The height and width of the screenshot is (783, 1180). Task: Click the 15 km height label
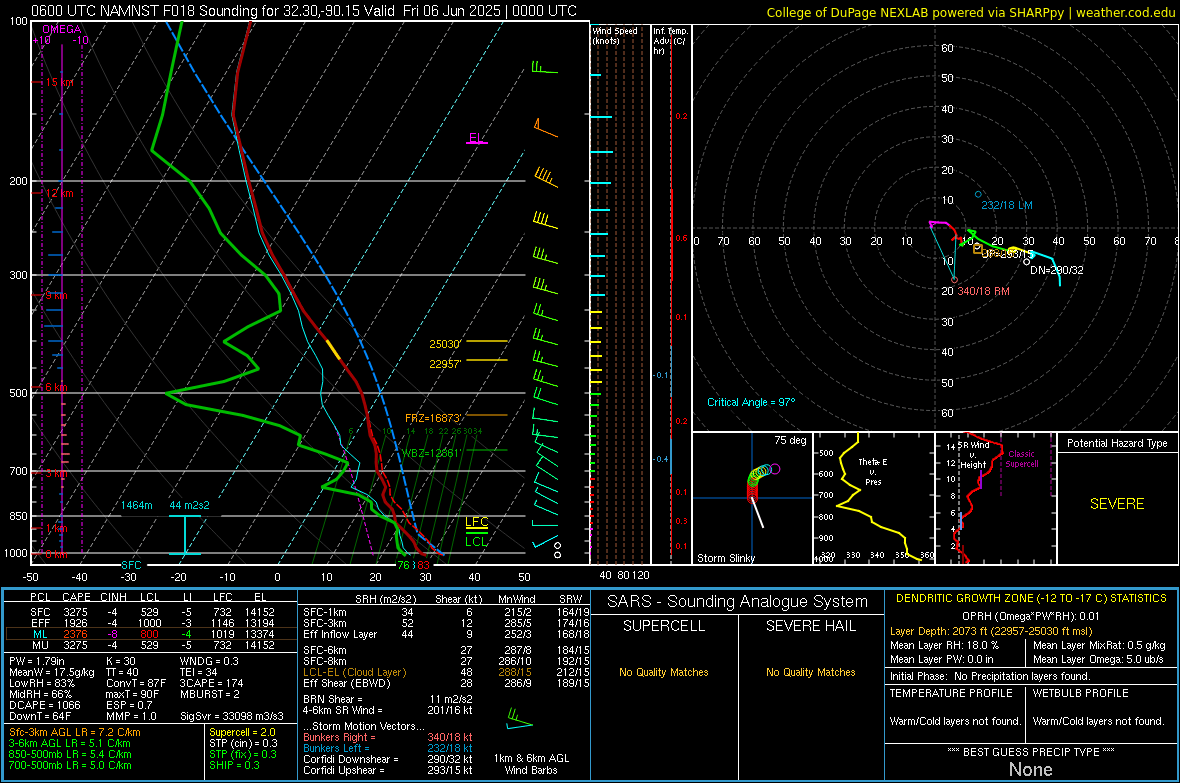(x=59, y=82)
